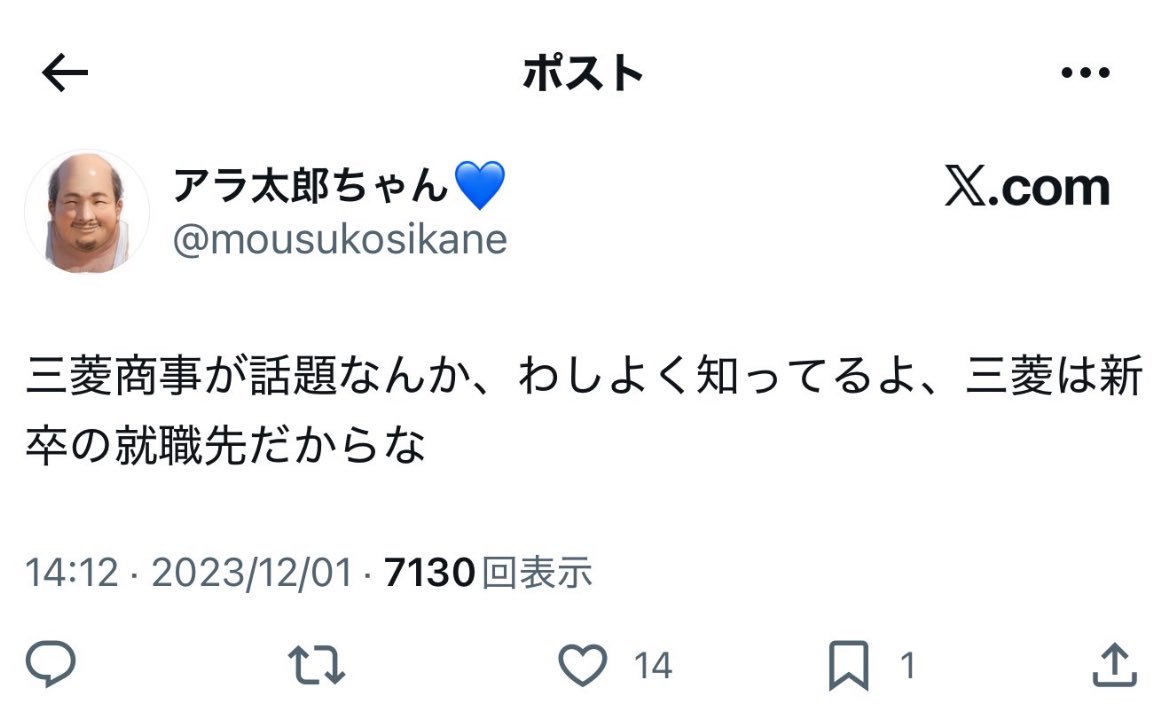
Task: Open the アラ太郎ちゃん display name
Action: tap(312, 185)
